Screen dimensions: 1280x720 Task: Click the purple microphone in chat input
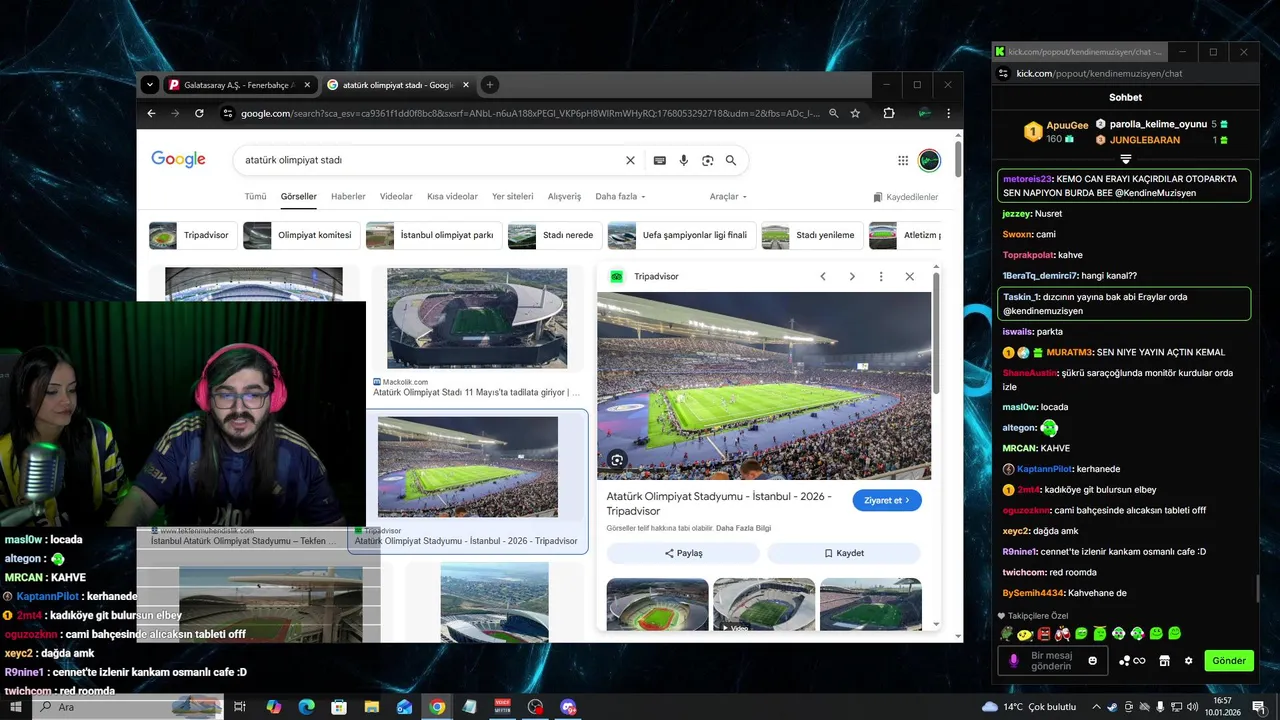[1013, 660]
